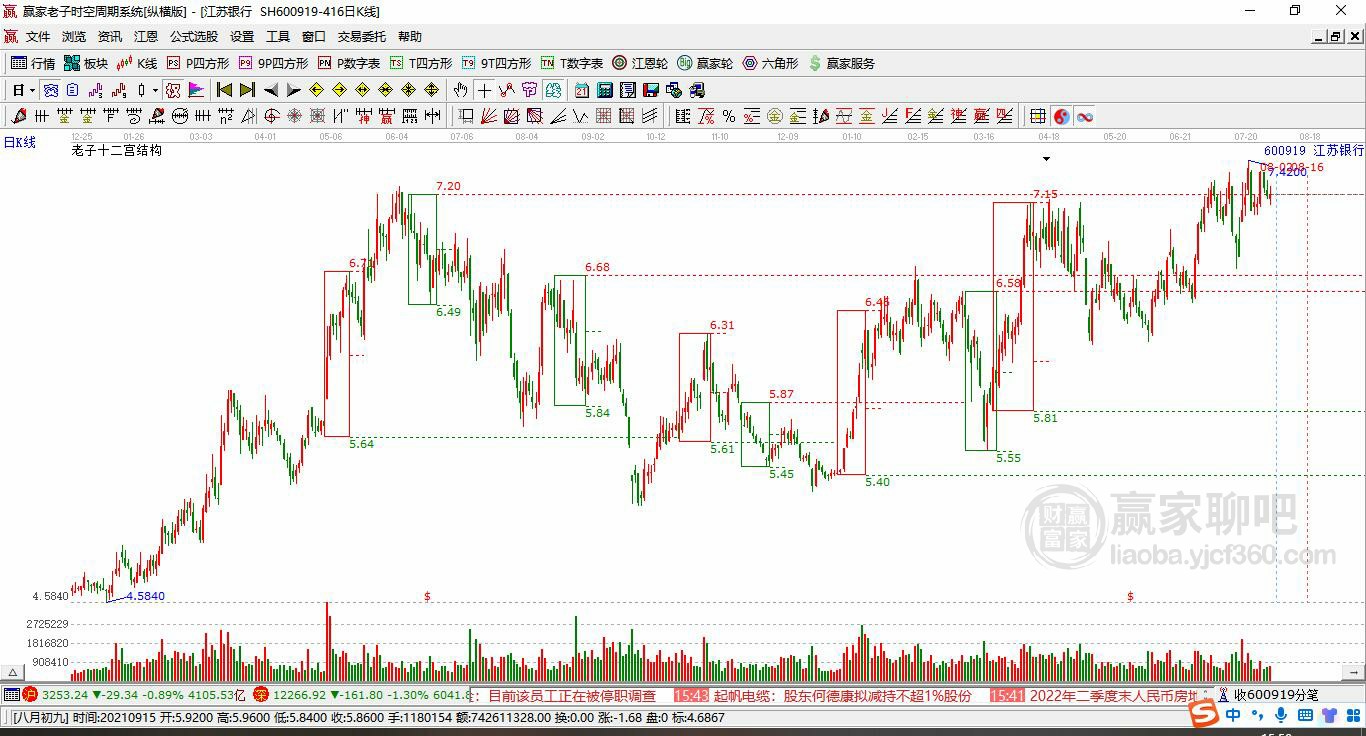The image size is (1366, 736).
Task: Open the yellow-and-black grid table icon
Action: click(x=1038, y=116)
